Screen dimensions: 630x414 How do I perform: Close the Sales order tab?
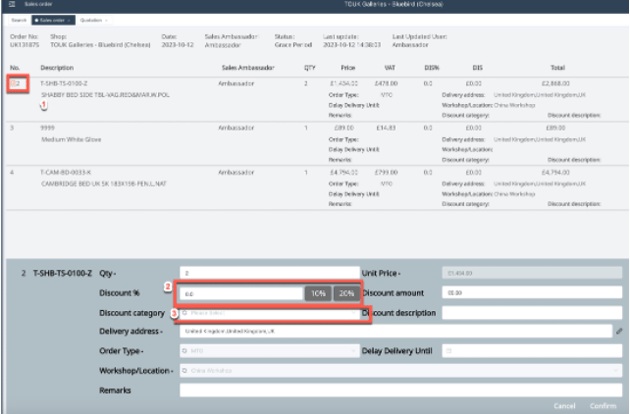coord(68,20)
